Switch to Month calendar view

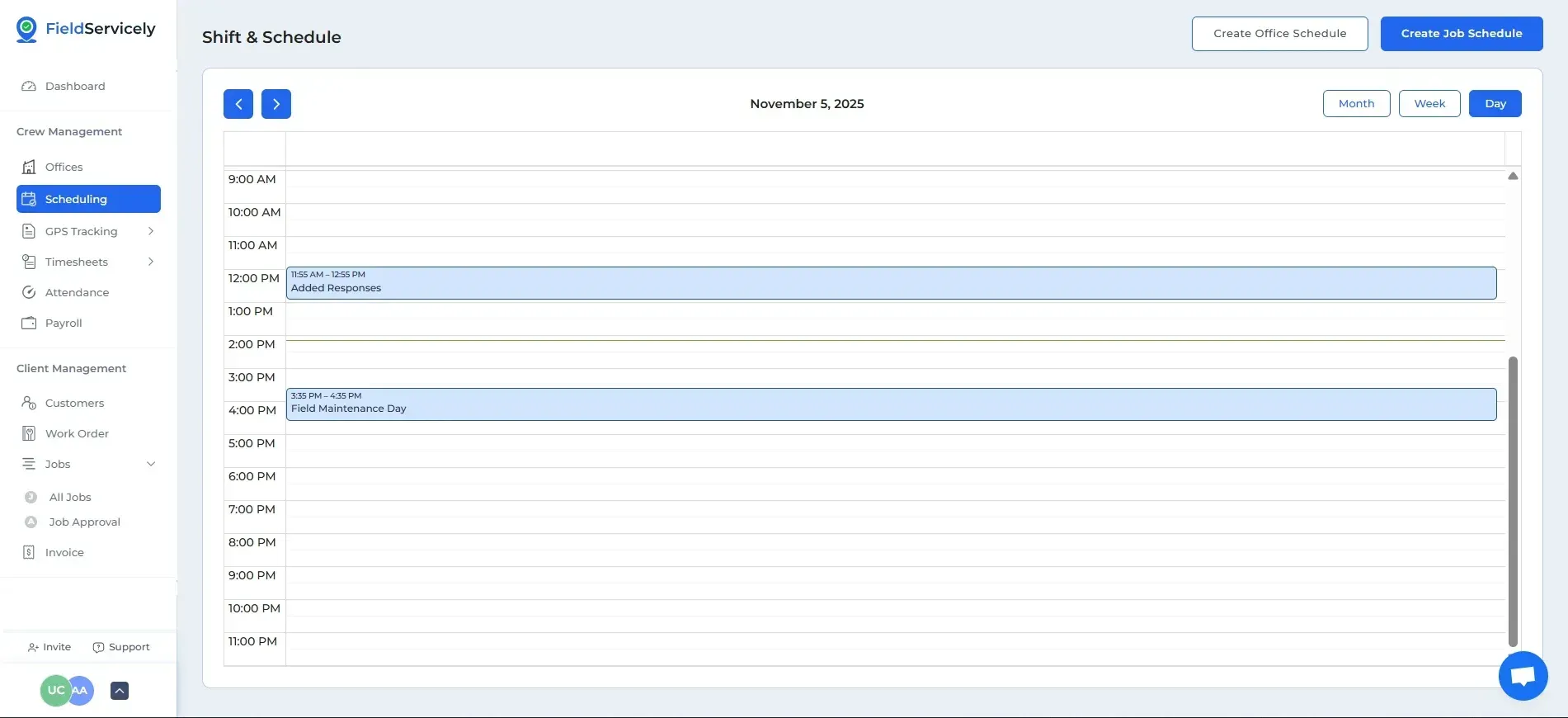click(x=1356, y=103)
